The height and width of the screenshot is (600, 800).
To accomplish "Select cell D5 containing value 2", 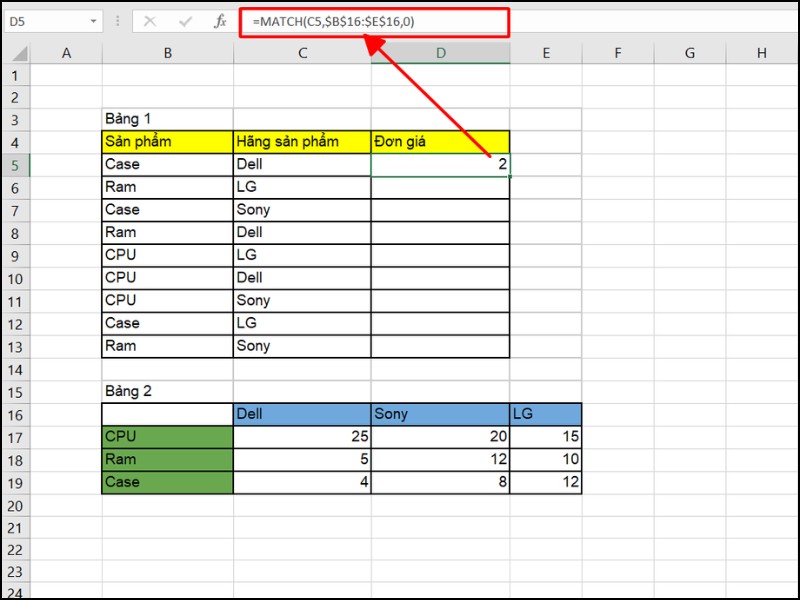I will [440, 165].
